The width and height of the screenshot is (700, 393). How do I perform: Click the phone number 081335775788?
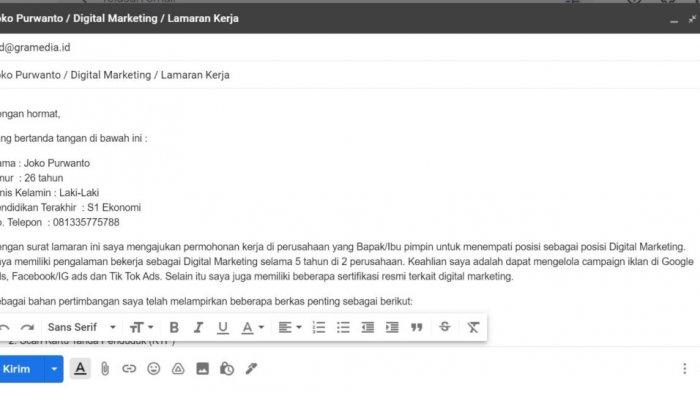tap(86, 222)
